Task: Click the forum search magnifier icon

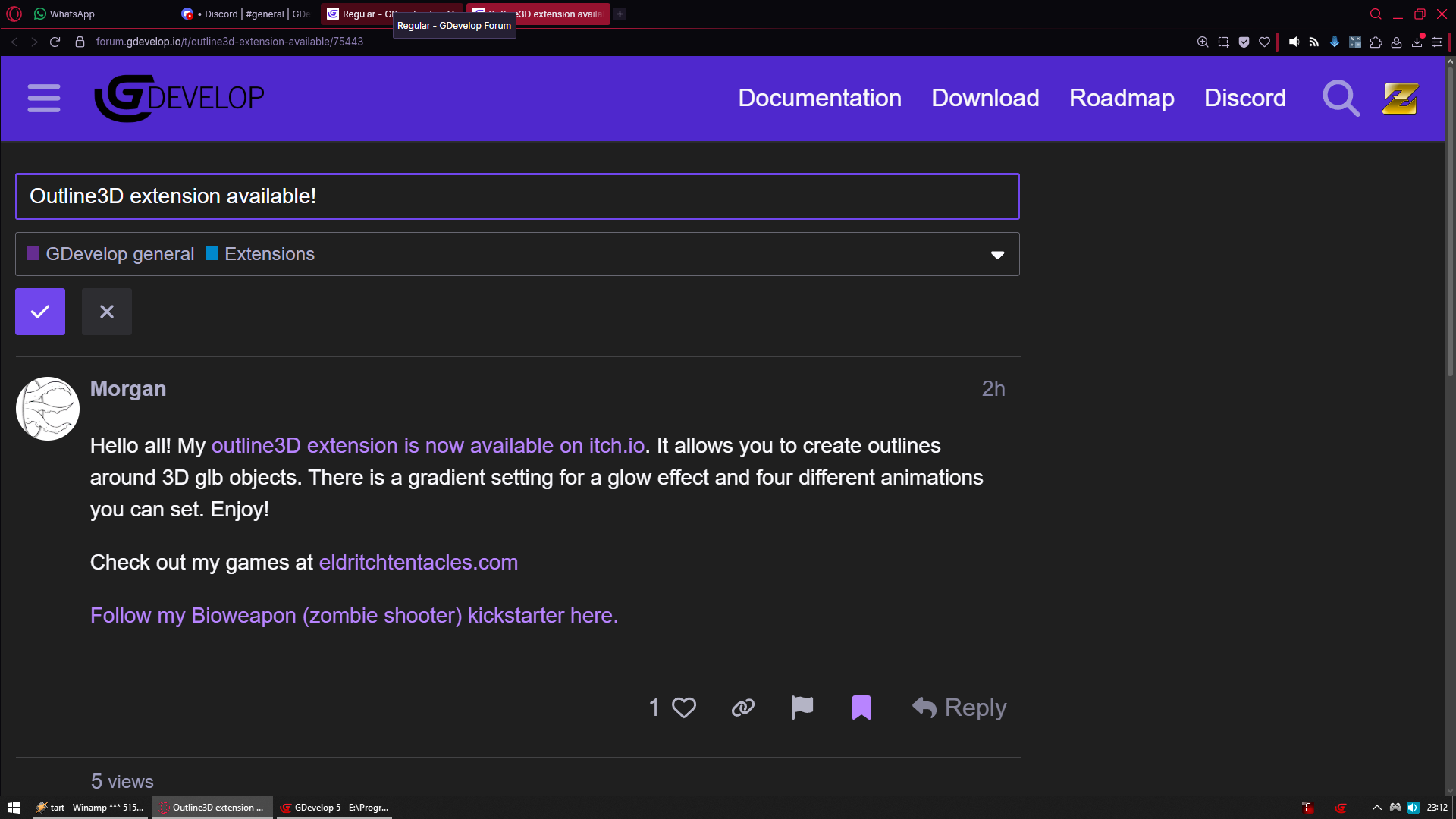Action: coord(1340,99)
